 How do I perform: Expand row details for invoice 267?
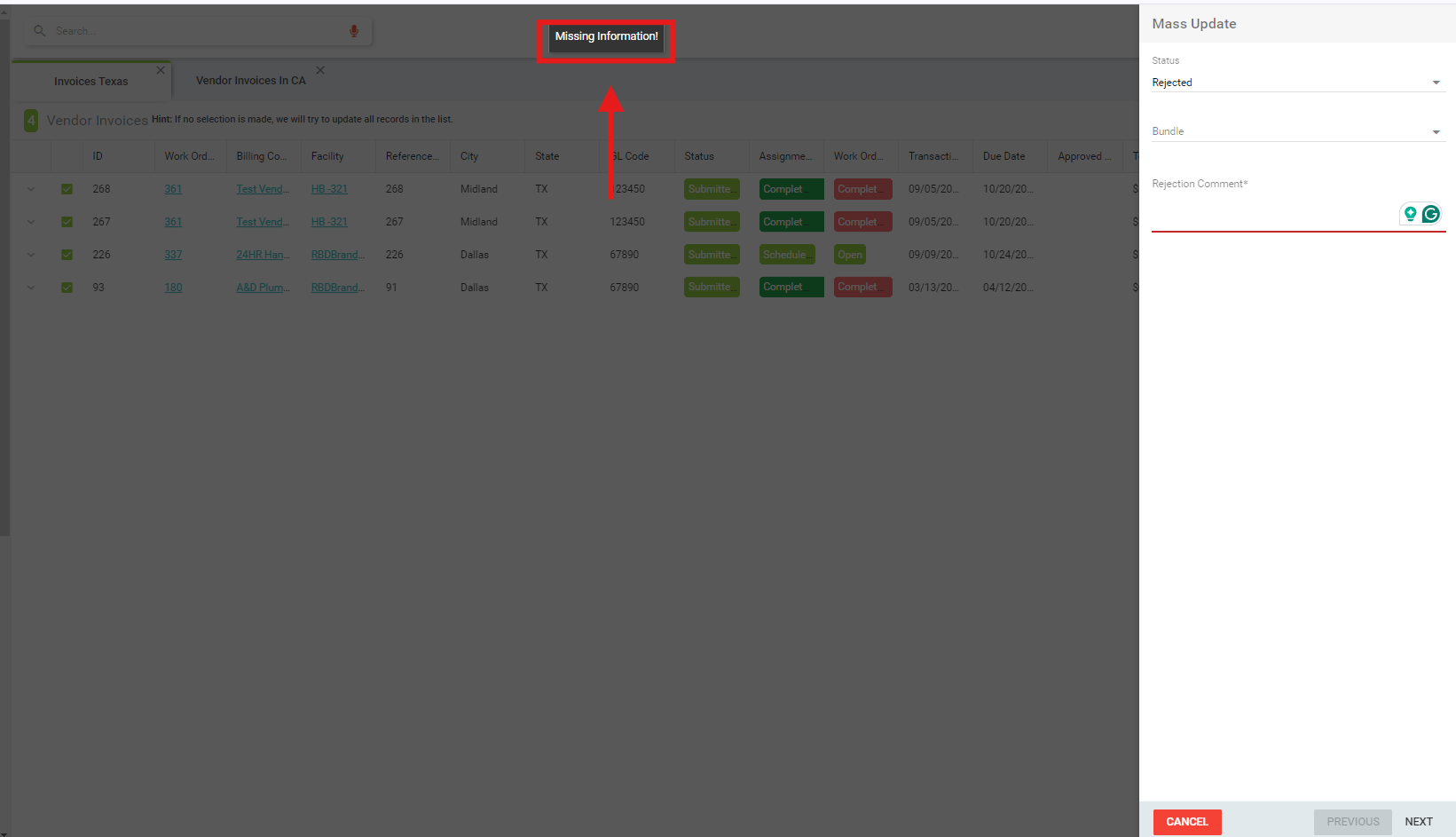31,222
